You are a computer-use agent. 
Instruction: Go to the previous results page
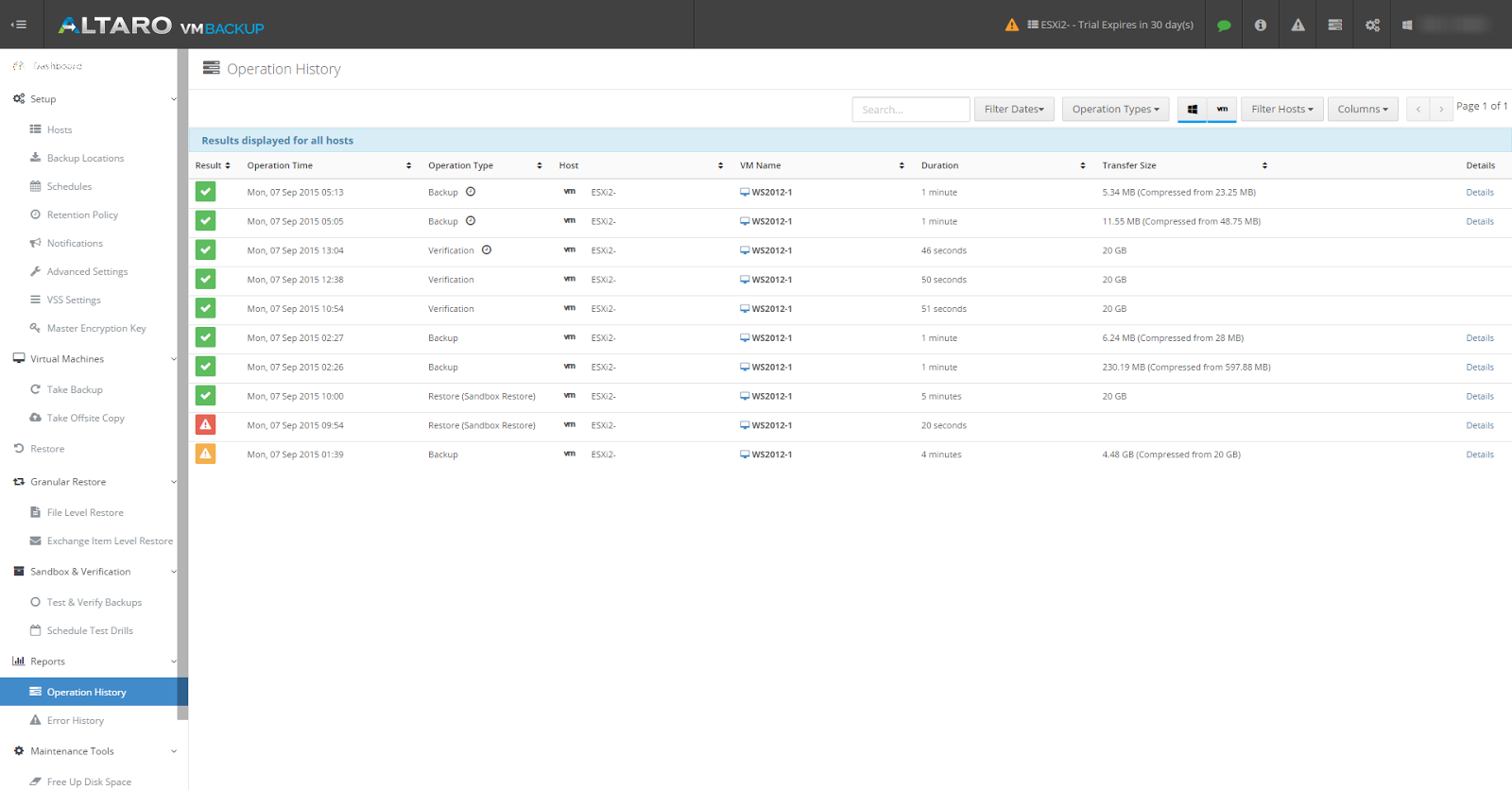1417,110
